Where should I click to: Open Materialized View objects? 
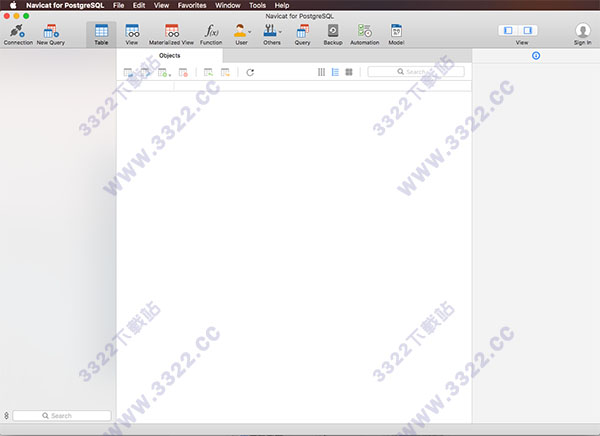coord(171,34)
